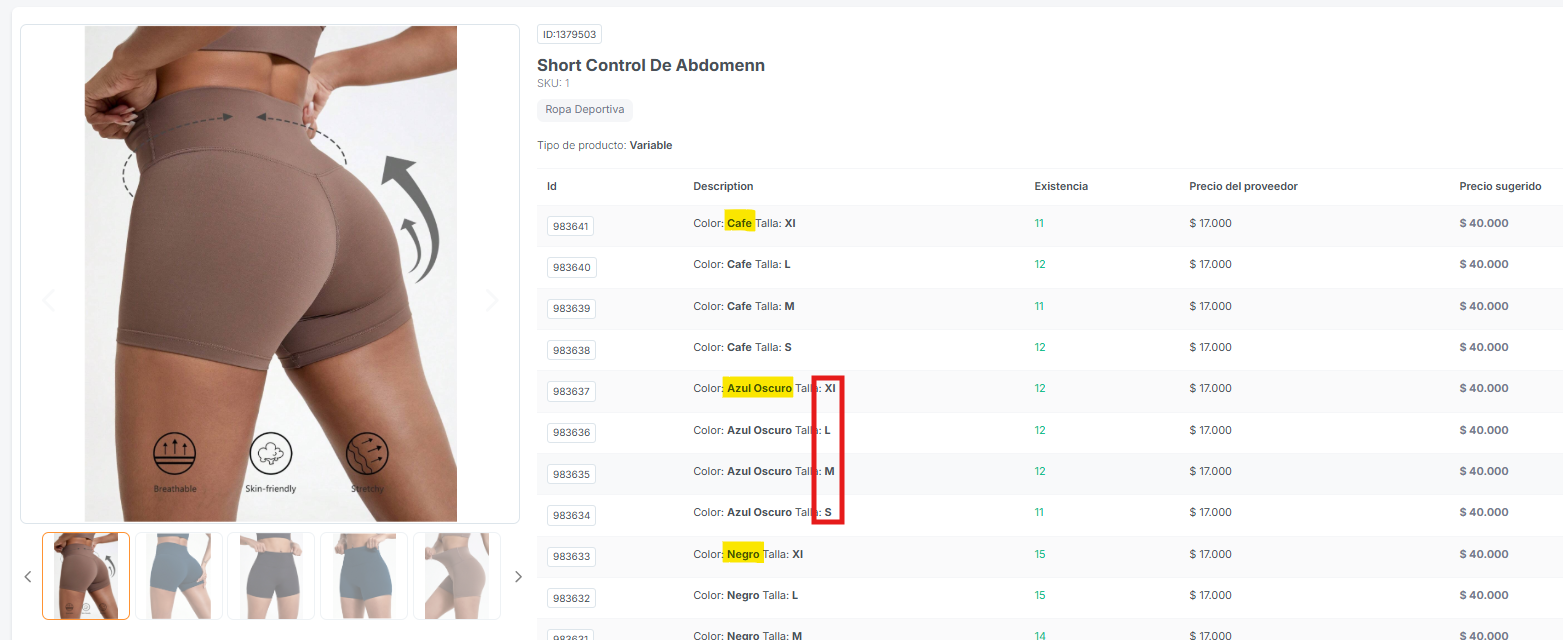This screenshot has height=640, width=1563.
Task: Select fourth thumbnail with blue shorts front view
Action: pyautogui.click(x=364, y=576)
